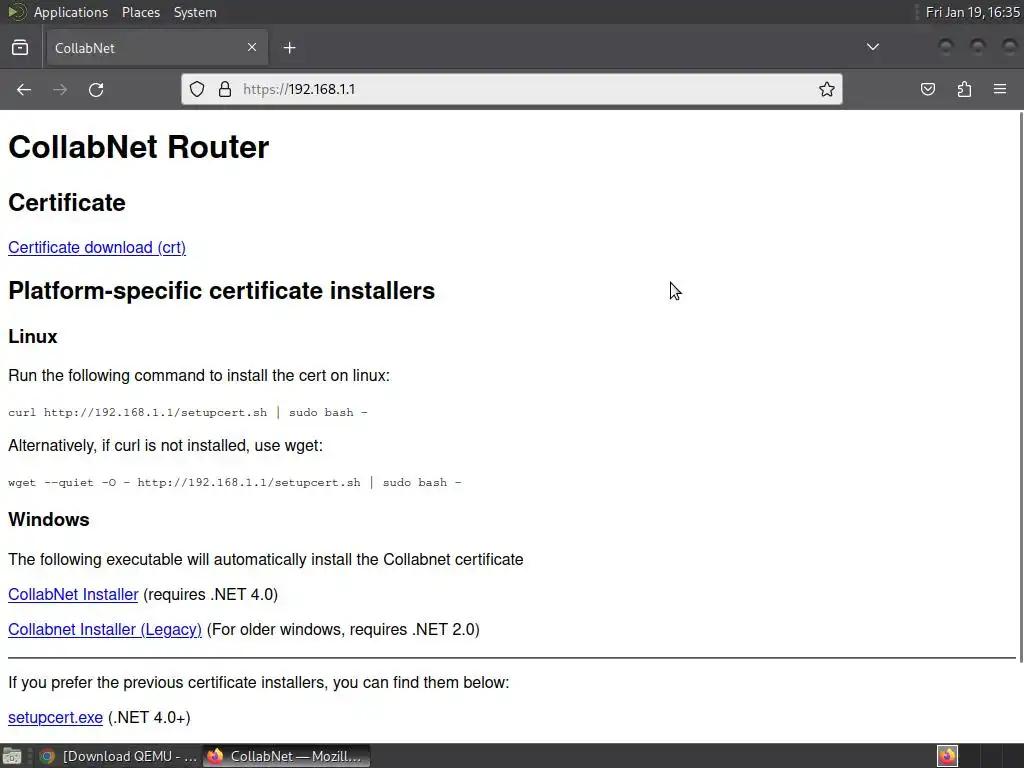Viewport: 1024px width, 768px height.
Task: Reload the current page
Action: tap(96, 89)
